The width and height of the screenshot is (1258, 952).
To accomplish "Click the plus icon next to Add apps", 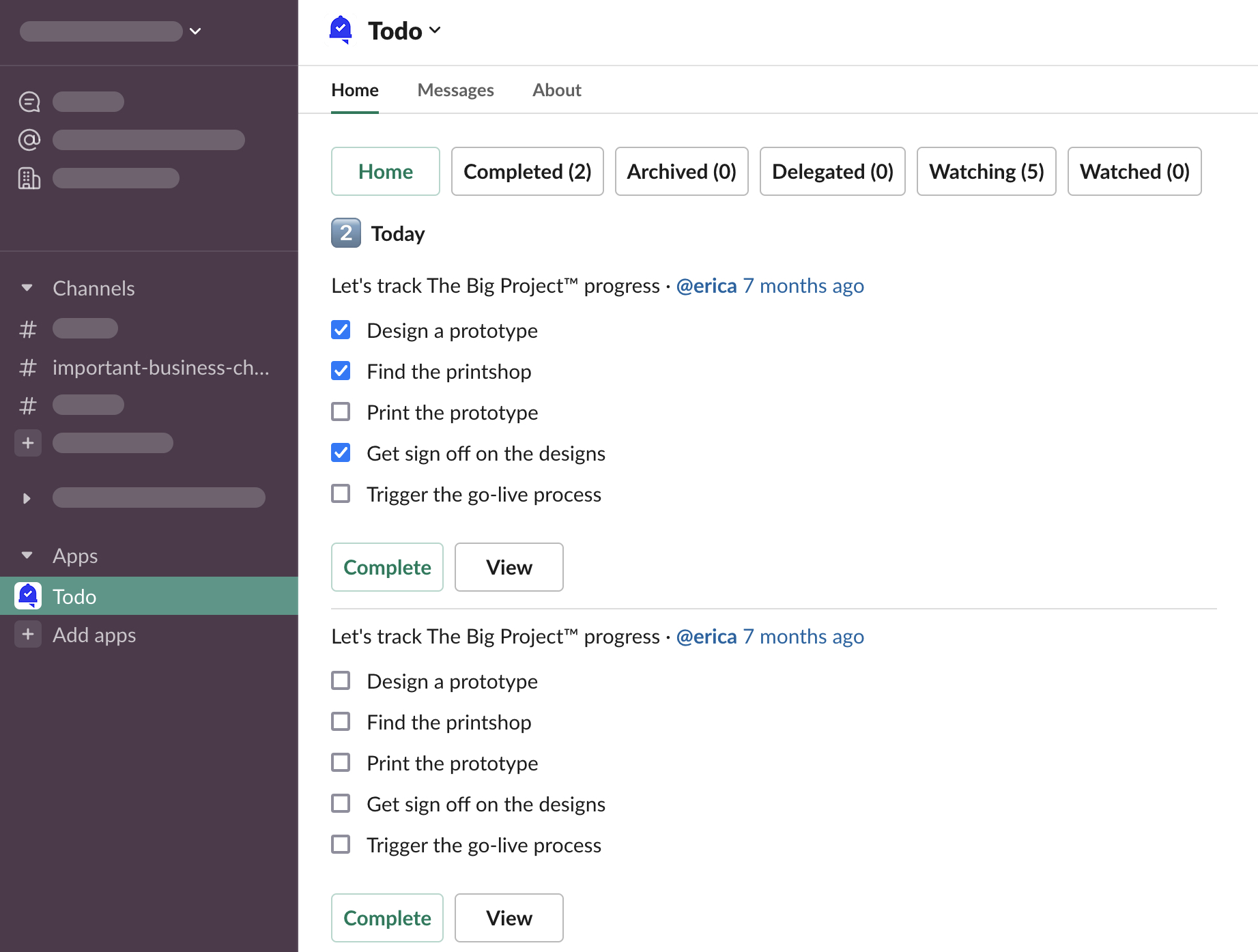I will 28,635.
